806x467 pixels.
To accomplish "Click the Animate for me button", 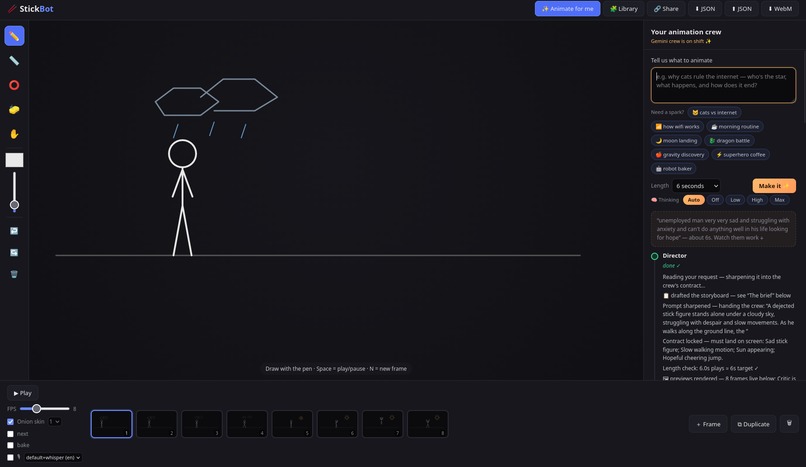I will (x=567, y=9).
